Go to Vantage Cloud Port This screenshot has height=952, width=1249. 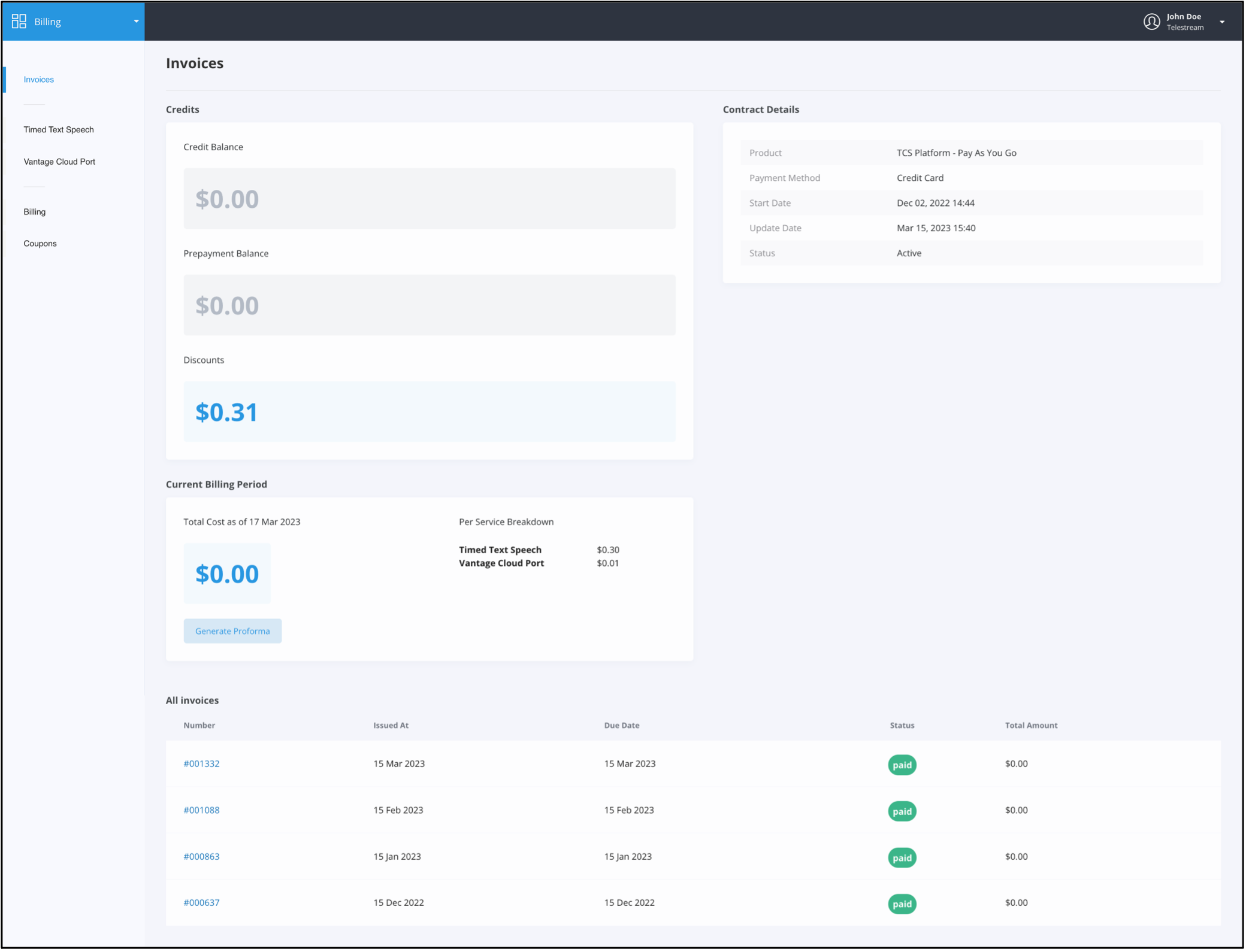coord(59,162)
